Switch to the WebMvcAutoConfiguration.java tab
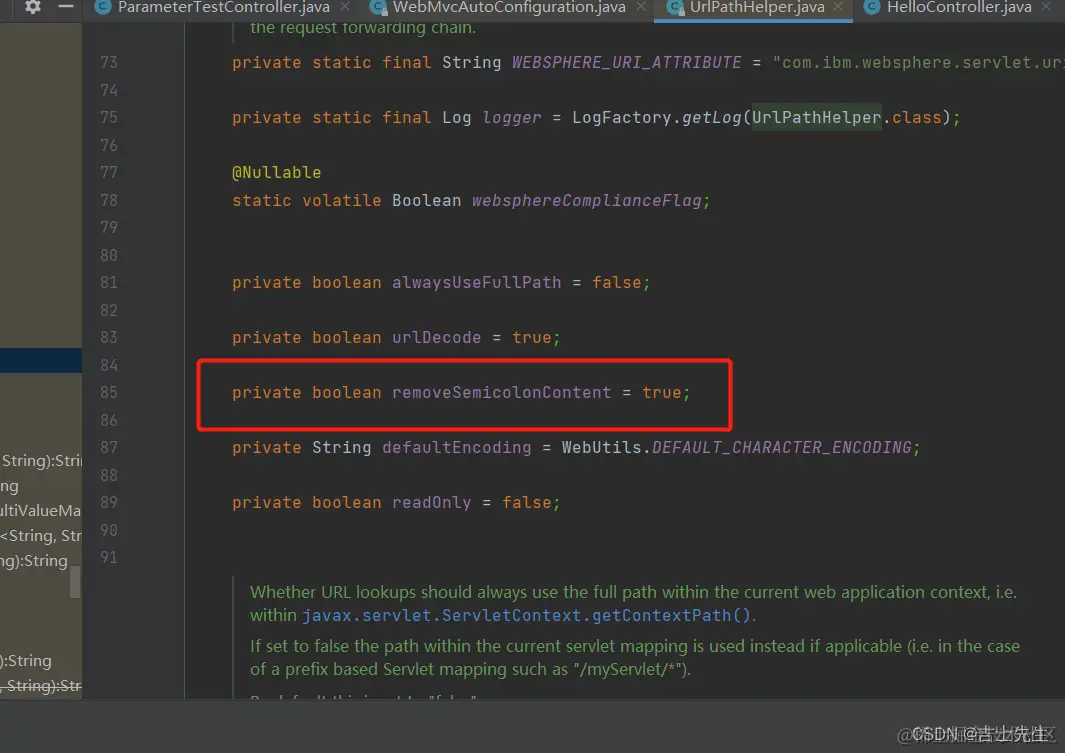 click(509, 7)
